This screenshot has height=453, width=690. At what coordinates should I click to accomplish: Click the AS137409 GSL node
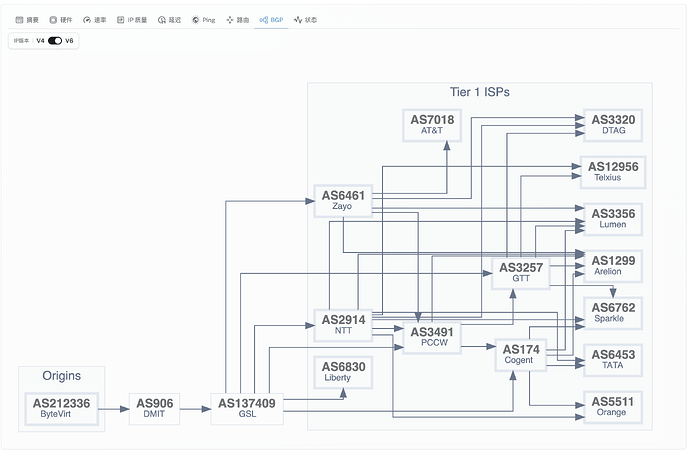247,409
